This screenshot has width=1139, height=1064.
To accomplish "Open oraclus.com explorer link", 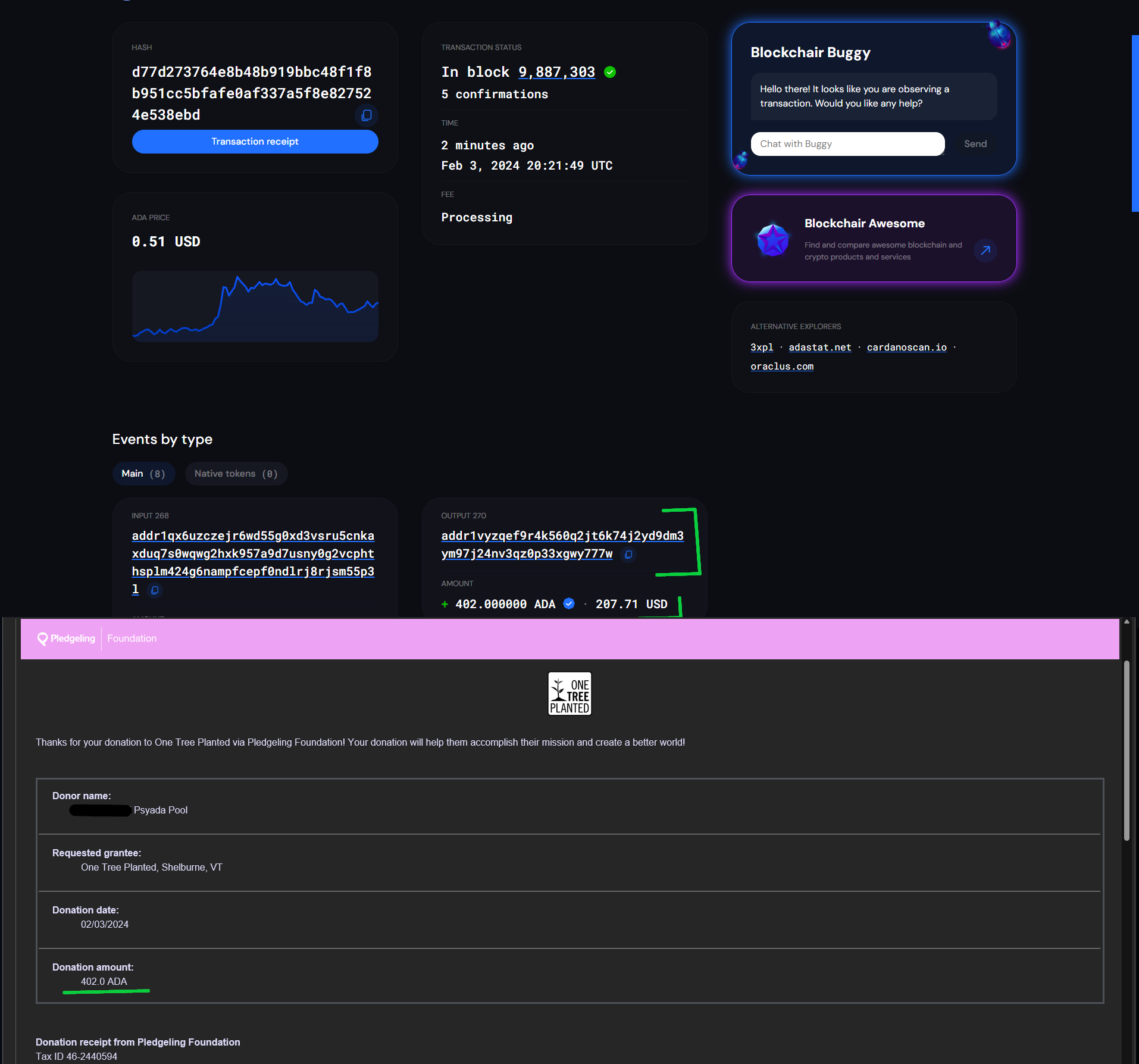I will pyautogui.click(x=781, y=367).
